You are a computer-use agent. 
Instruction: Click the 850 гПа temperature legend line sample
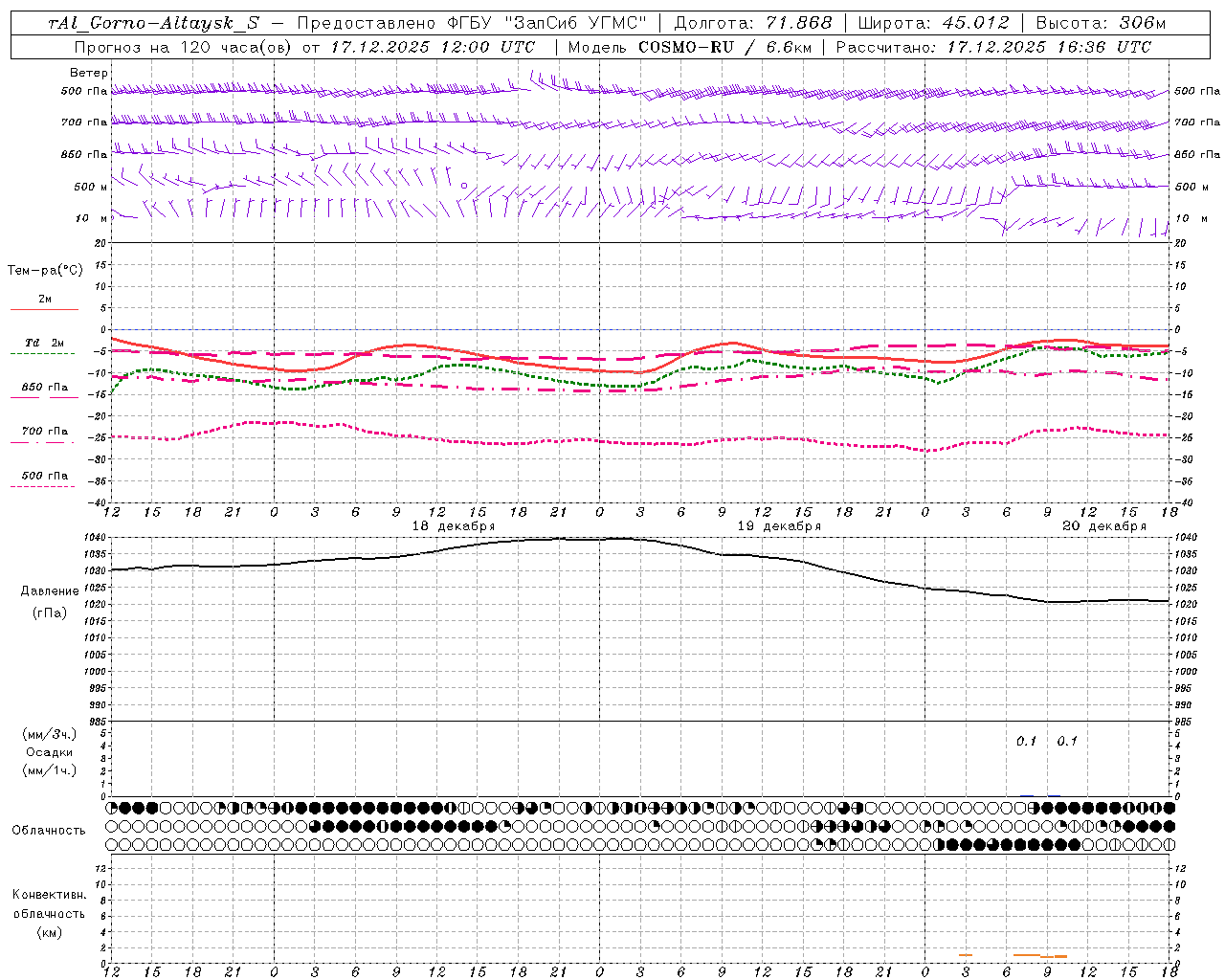(x=45, y=397)
